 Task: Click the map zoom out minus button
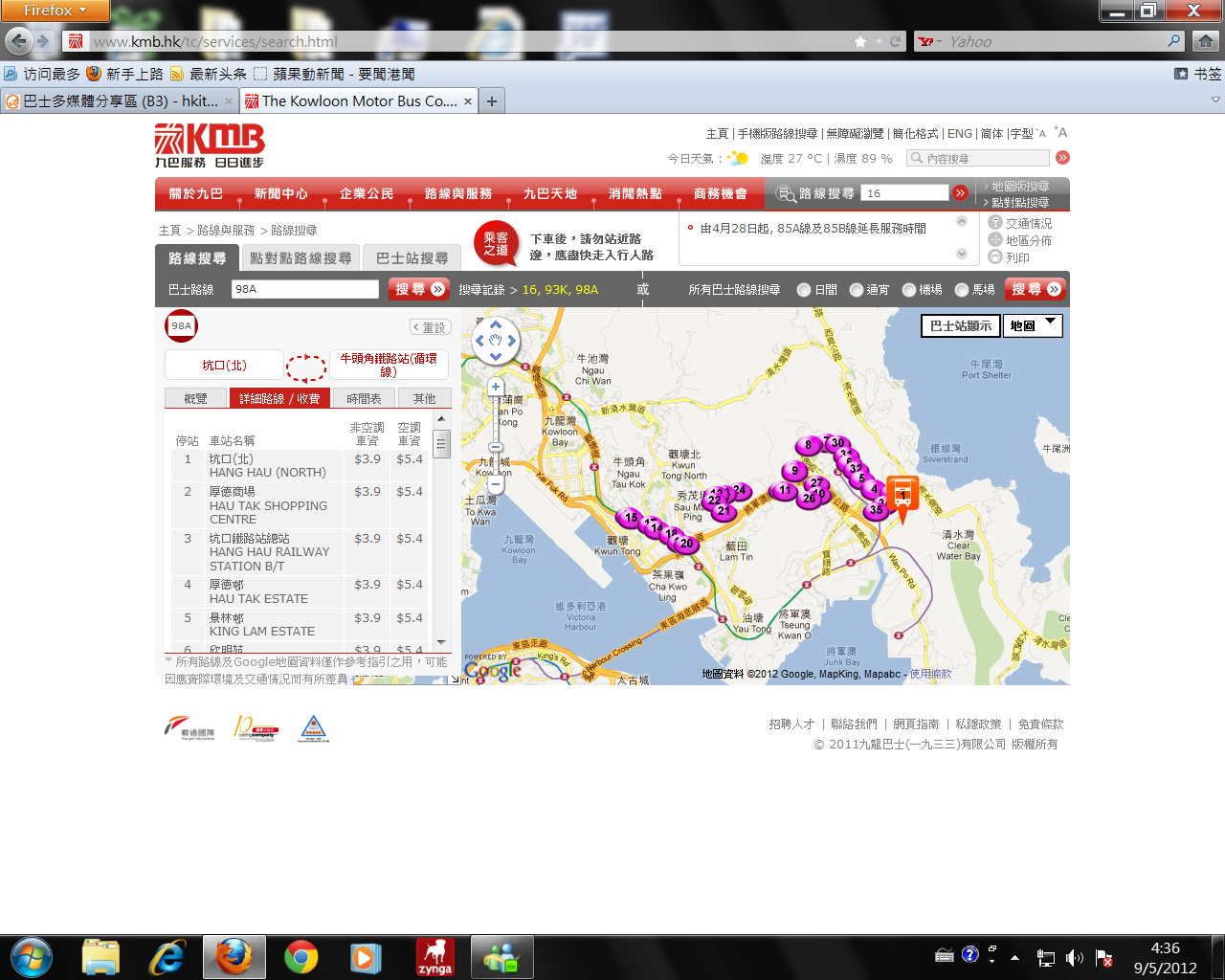point(496,484)
